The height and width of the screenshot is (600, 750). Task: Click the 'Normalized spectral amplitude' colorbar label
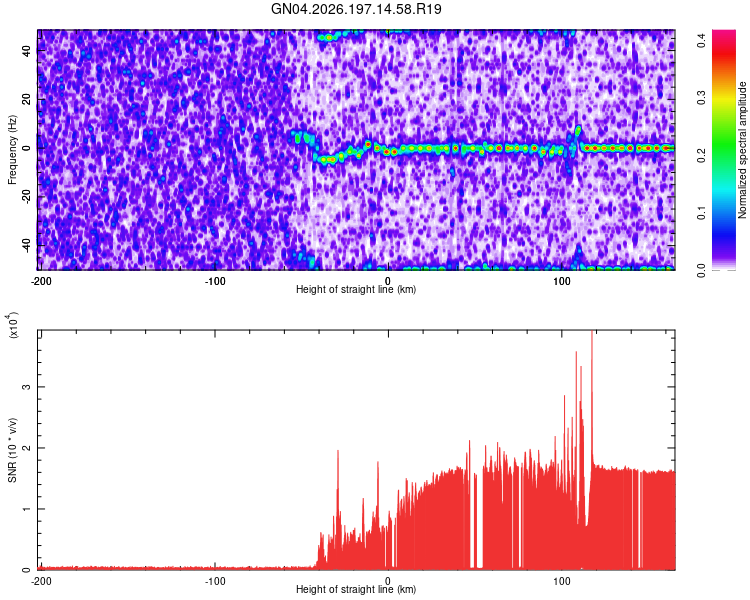[742, 150]
